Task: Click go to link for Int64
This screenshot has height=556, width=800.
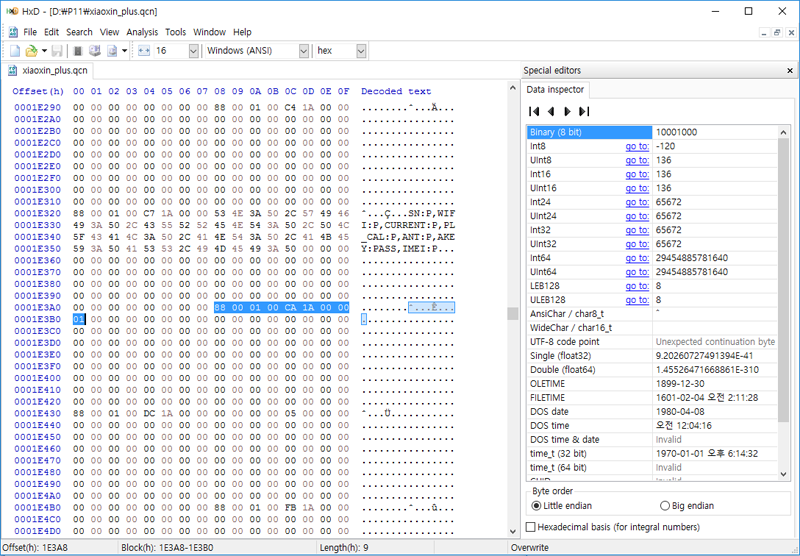Action: 637,258
